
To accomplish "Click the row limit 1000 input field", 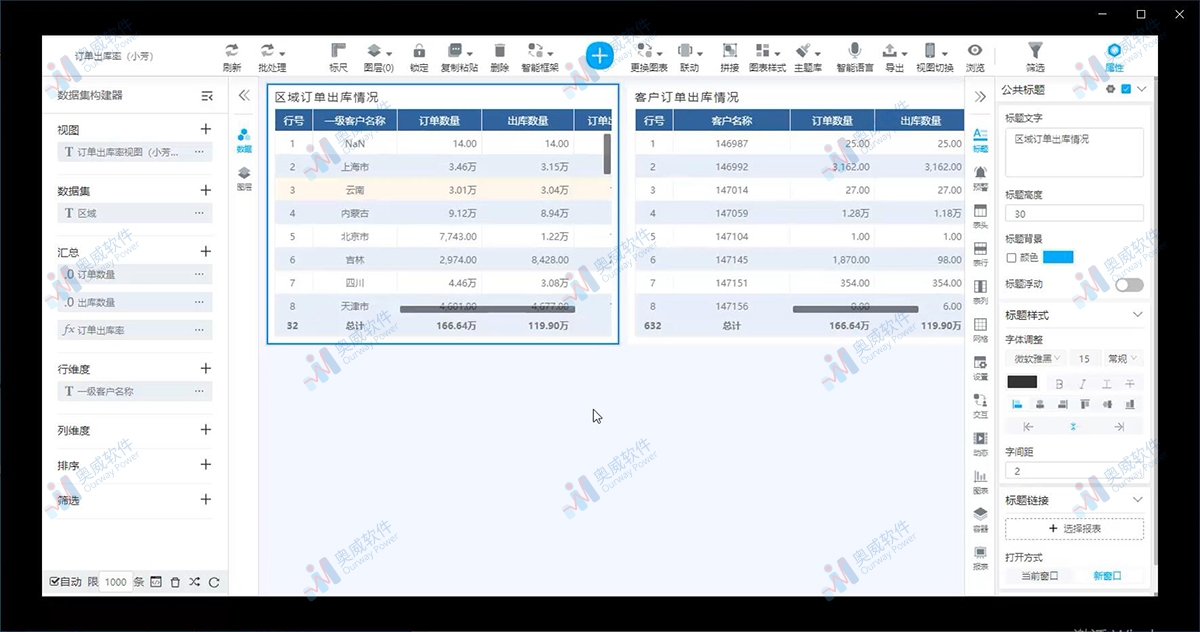I will click(116, 582).
